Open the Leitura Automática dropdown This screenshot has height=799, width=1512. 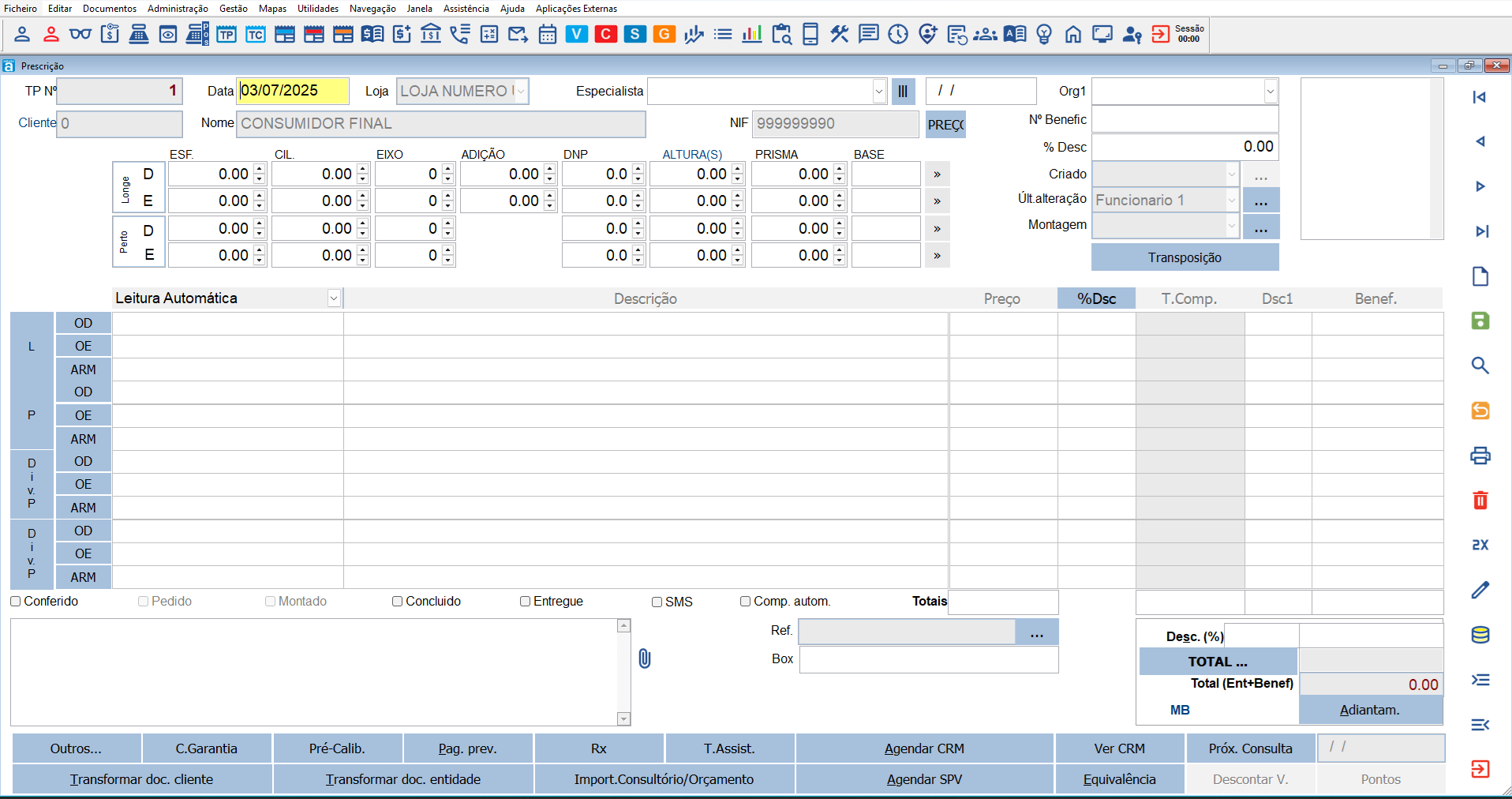(x=334, y=298)
